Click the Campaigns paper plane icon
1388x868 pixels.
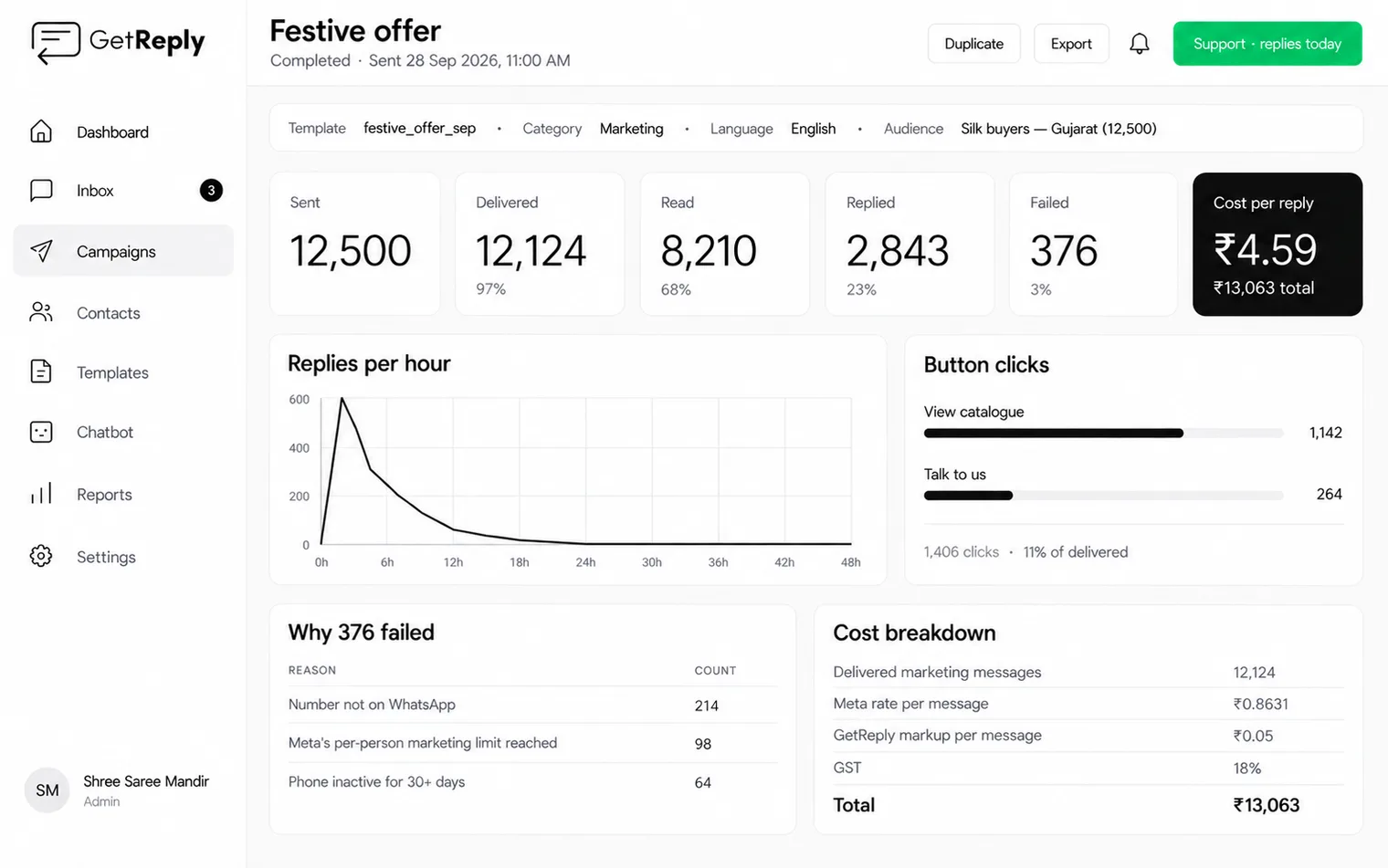coord(41,251)
